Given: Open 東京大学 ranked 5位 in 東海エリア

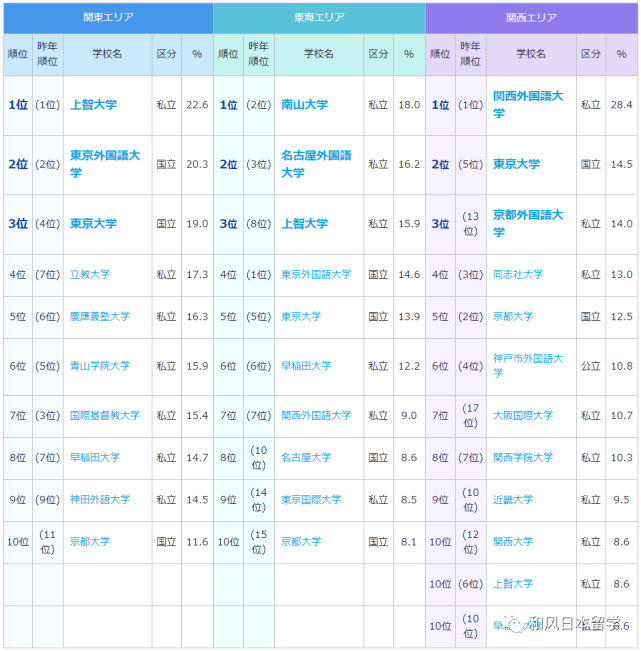Looking at the screenshot, I should [x=301, y=316].
